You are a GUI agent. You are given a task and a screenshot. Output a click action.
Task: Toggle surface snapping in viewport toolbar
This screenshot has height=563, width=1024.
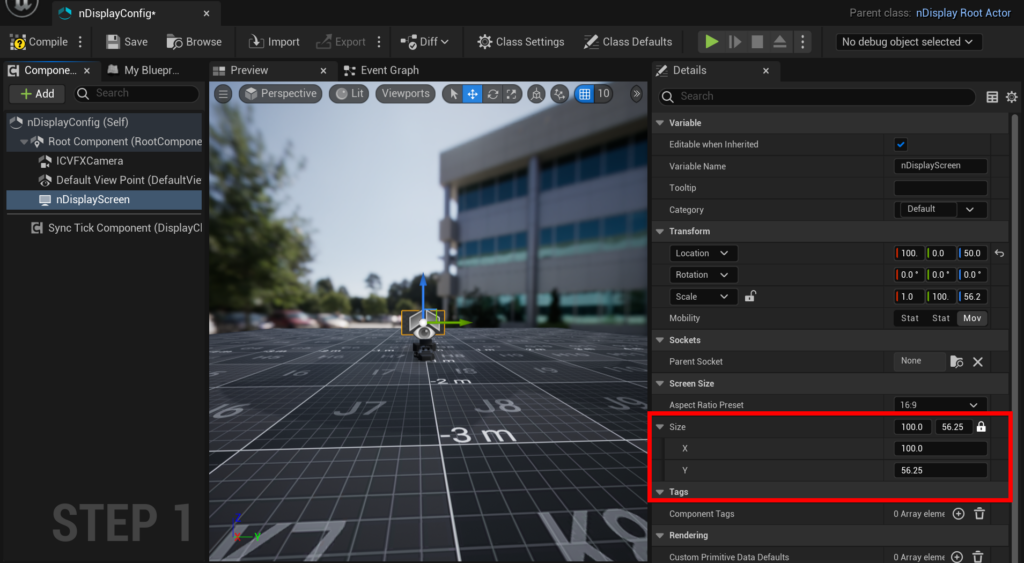(560, 94)
